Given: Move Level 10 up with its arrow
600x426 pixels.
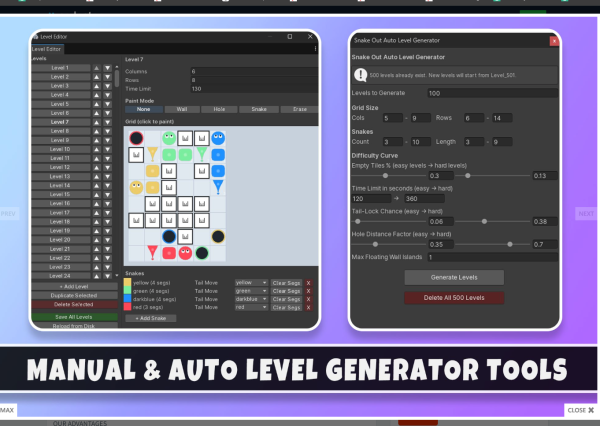Looking at the screenshot, I should [97, 149].
